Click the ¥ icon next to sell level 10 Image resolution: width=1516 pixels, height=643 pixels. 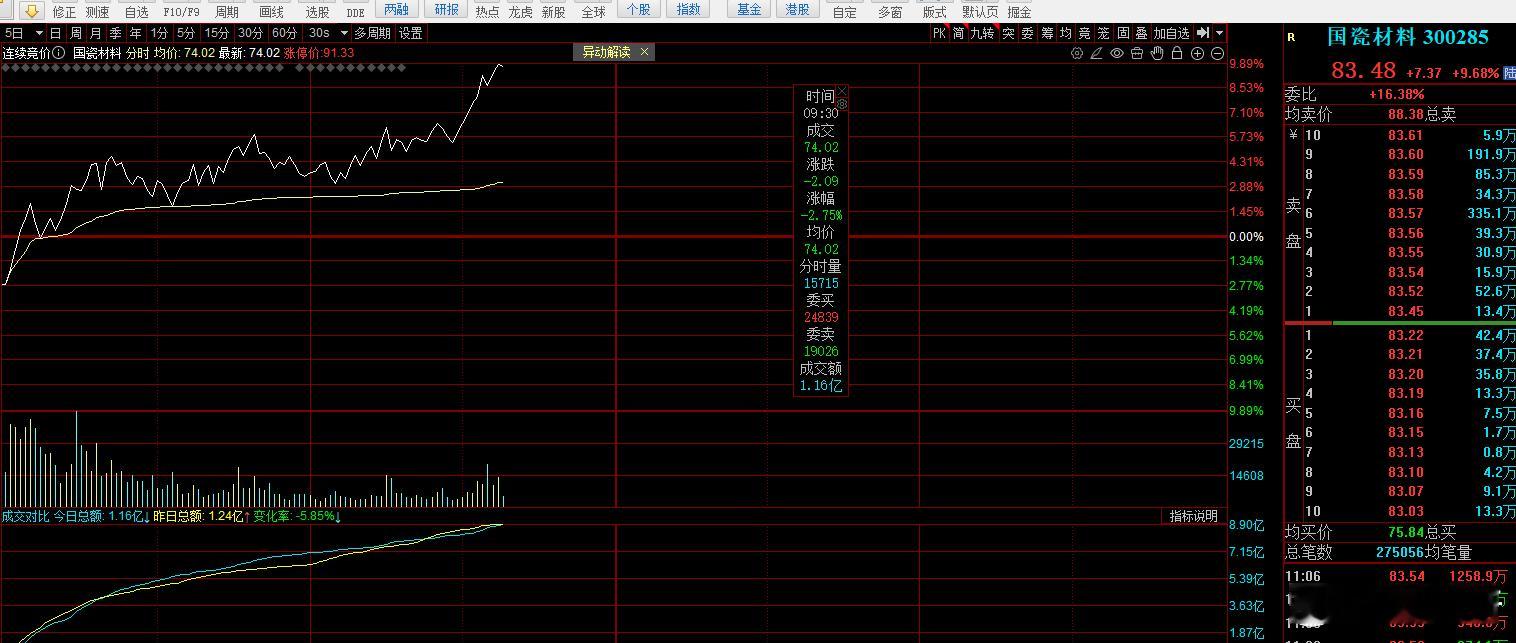1294,135
